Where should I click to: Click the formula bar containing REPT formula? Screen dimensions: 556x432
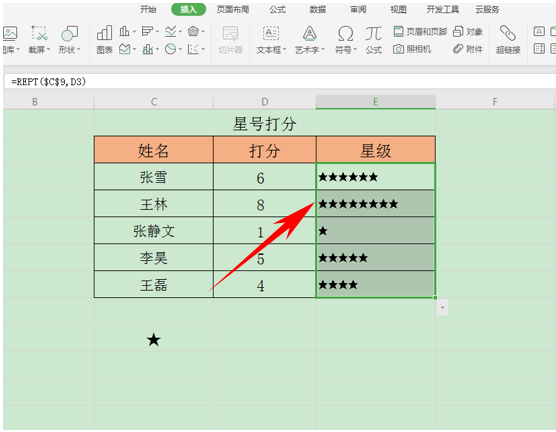pyautogui.click(x=280, y=82)
